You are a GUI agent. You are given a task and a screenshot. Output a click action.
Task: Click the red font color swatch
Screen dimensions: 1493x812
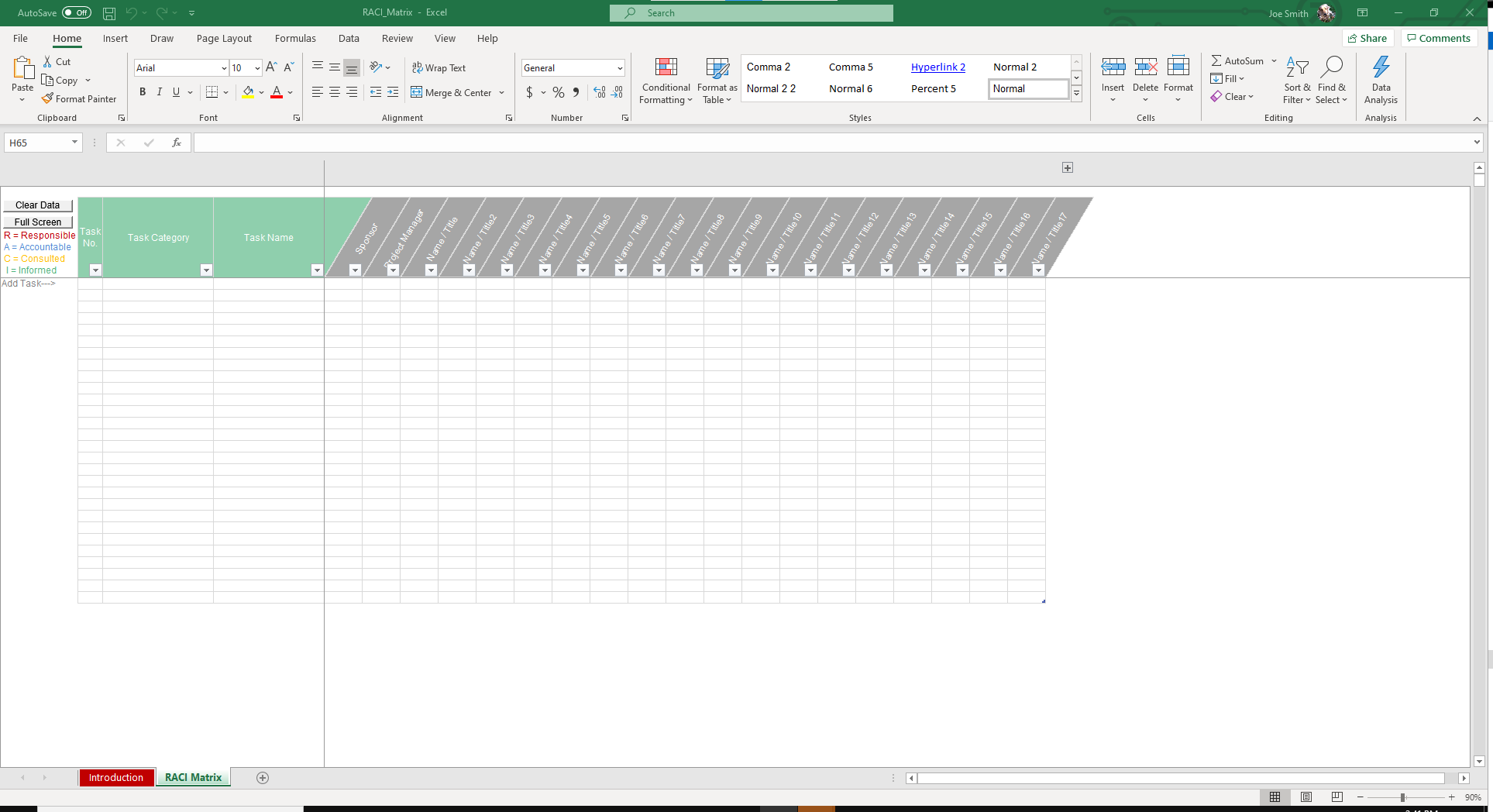coord(277,92)
